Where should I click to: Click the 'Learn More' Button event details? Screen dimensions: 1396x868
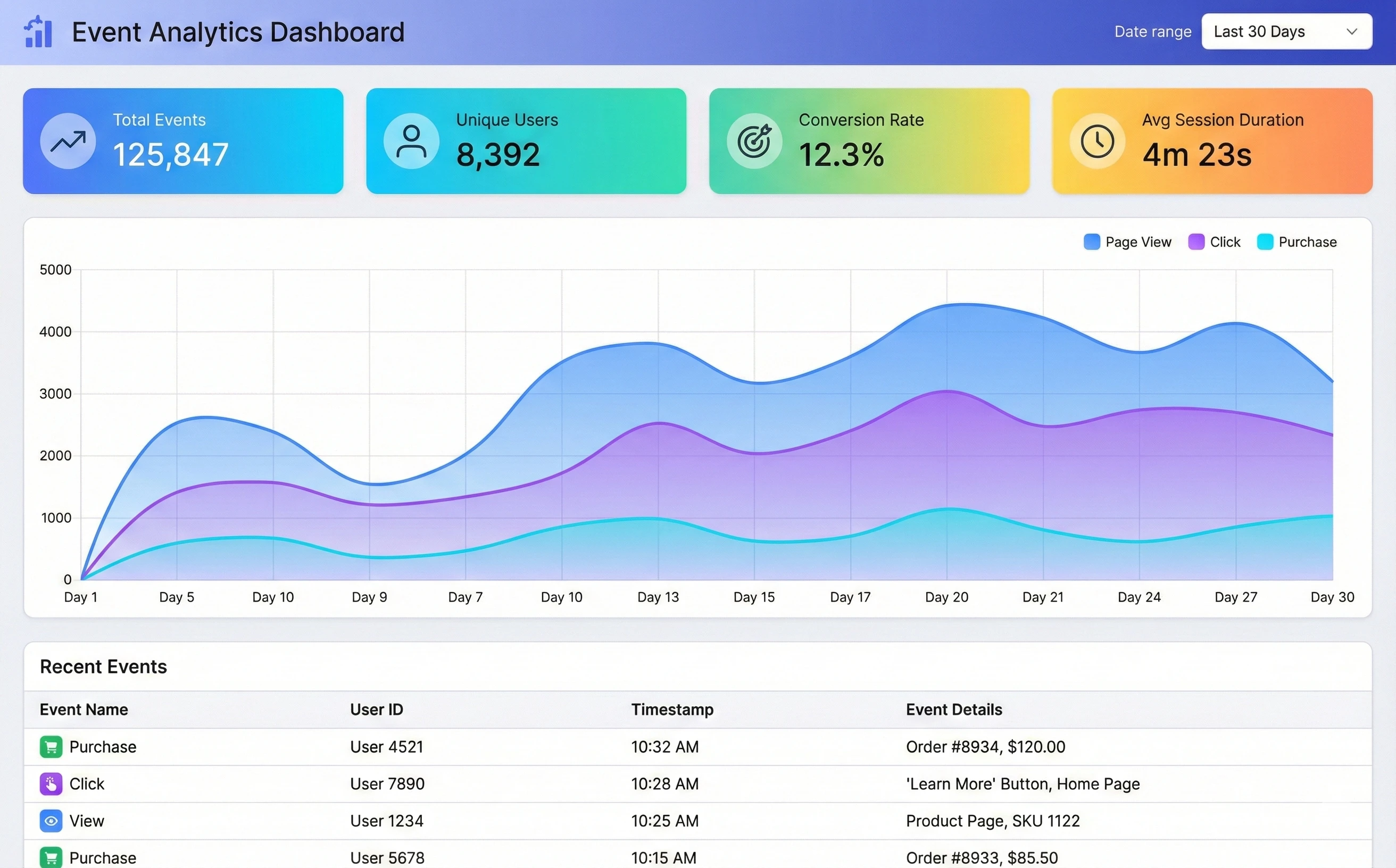1023,783
